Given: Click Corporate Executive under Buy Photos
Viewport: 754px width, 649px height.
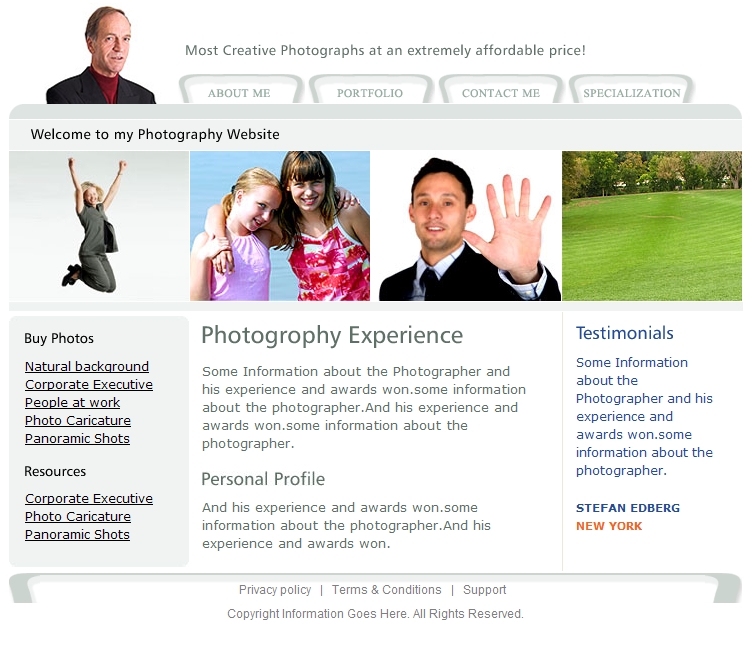Looking at the screenshot, I should pos(89,385).
